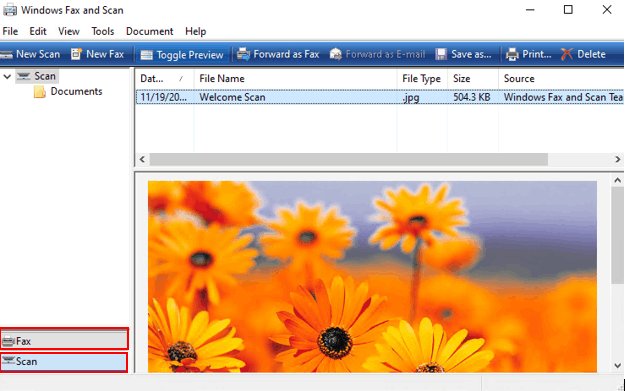Image resolution: width=626 pixels, height=391 pixels.
Task: Click the New Scan label
Action: pyautogui.click(x=38, y=54)
